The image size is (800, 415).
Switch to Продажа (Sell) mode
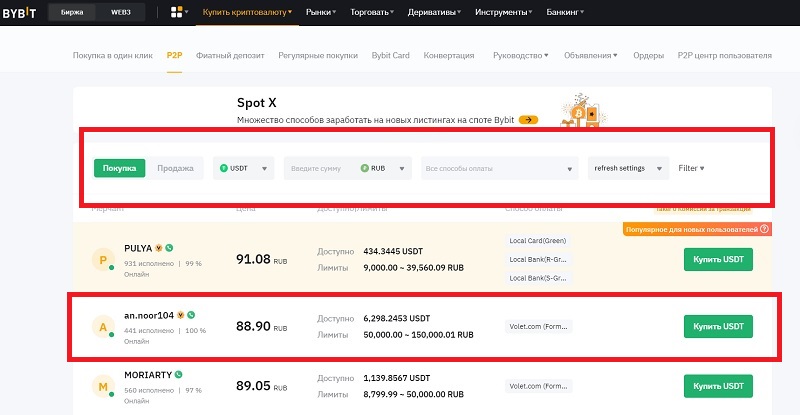coord(175,169)
